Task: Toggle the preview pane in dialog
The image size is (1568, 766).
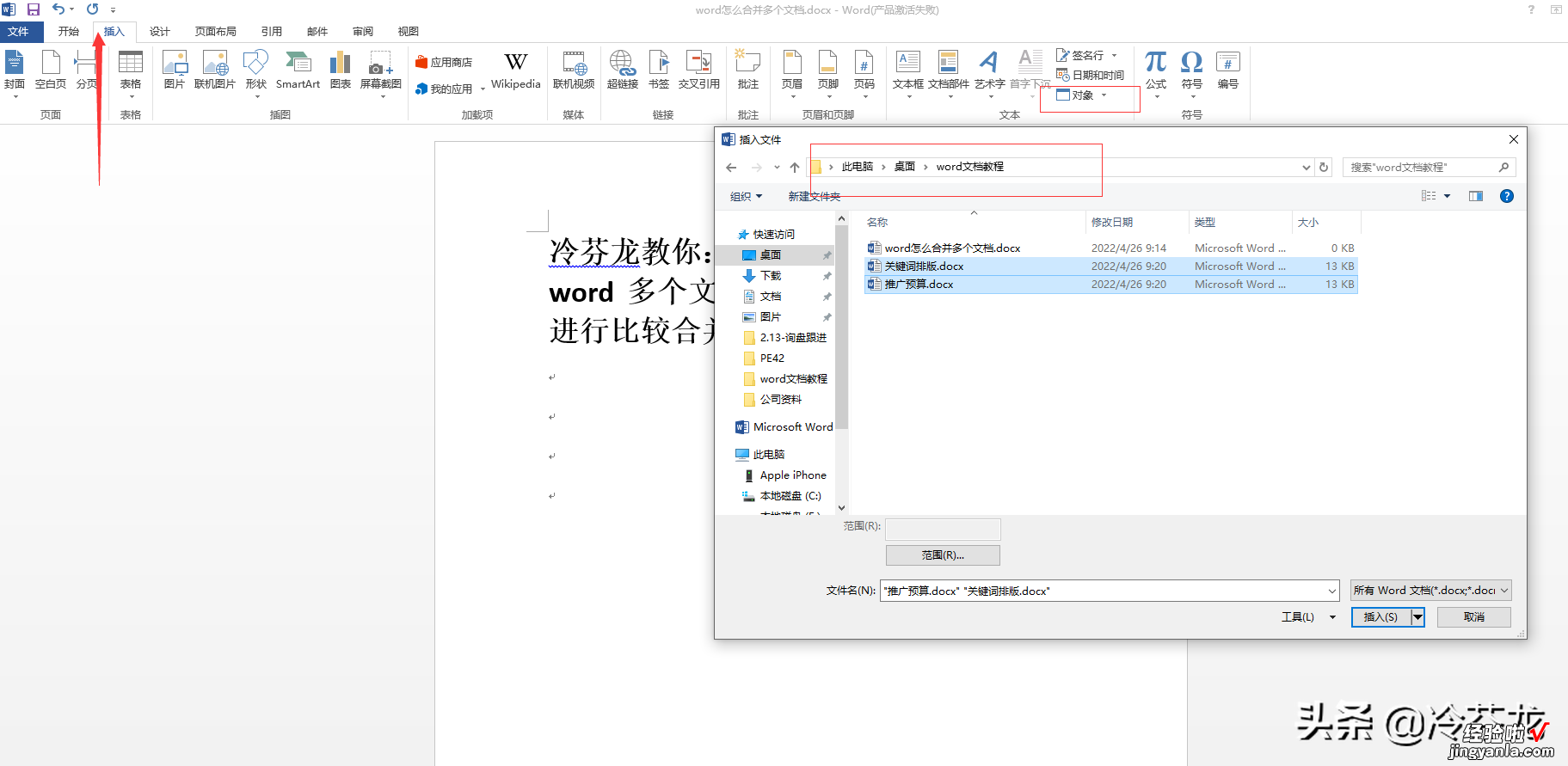Action: (1476, 196)
